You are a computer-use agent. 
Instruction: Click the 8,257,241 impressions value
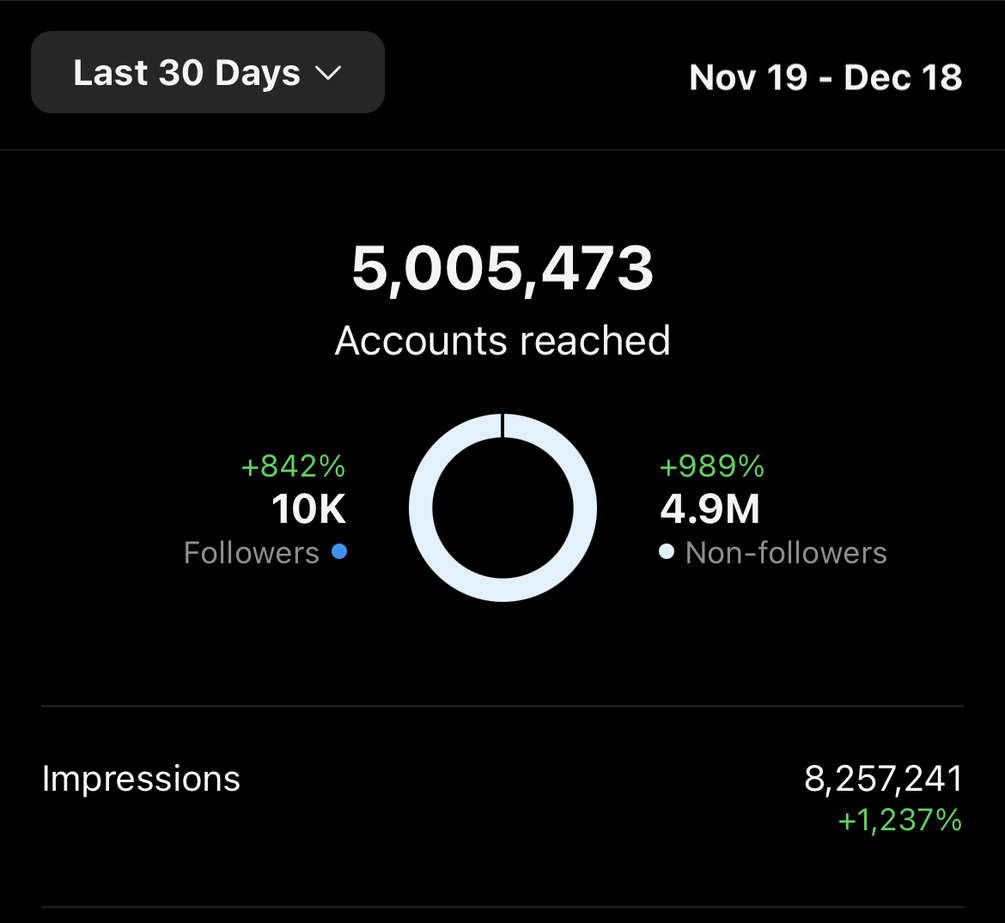(x=883, y=778)
